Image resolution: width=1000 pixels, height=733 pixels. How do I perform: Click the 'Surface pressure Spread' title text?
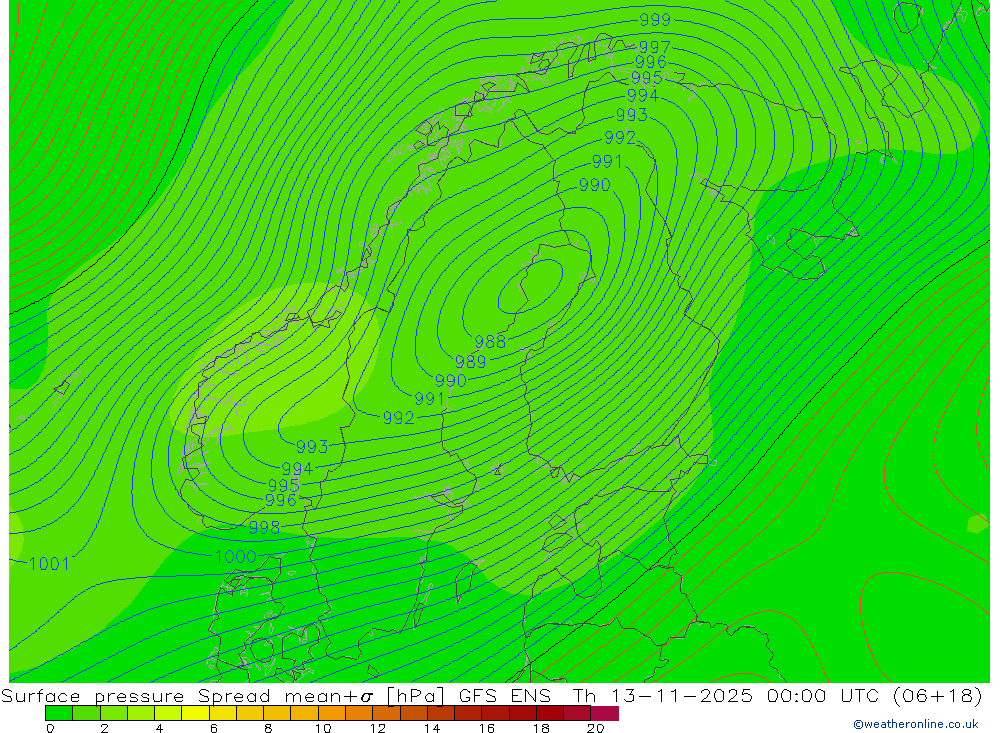coord(136,695)
